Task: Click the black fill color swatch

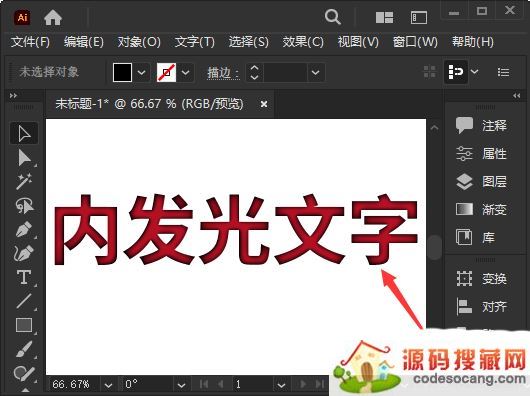Action: click(x=122, y=72)
